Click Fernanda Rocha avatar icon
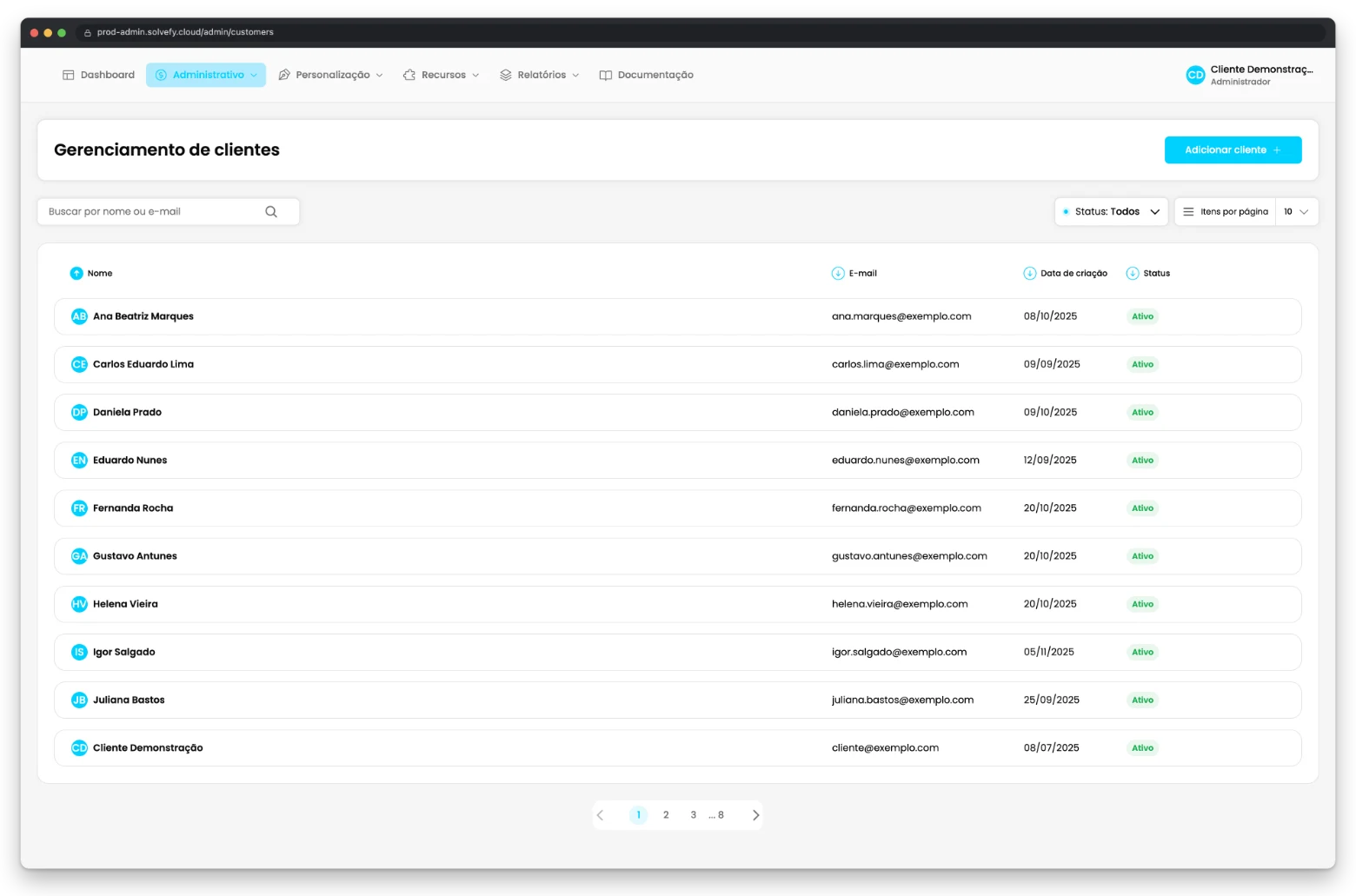1356x896 pixels. click(x=79, y=508)
